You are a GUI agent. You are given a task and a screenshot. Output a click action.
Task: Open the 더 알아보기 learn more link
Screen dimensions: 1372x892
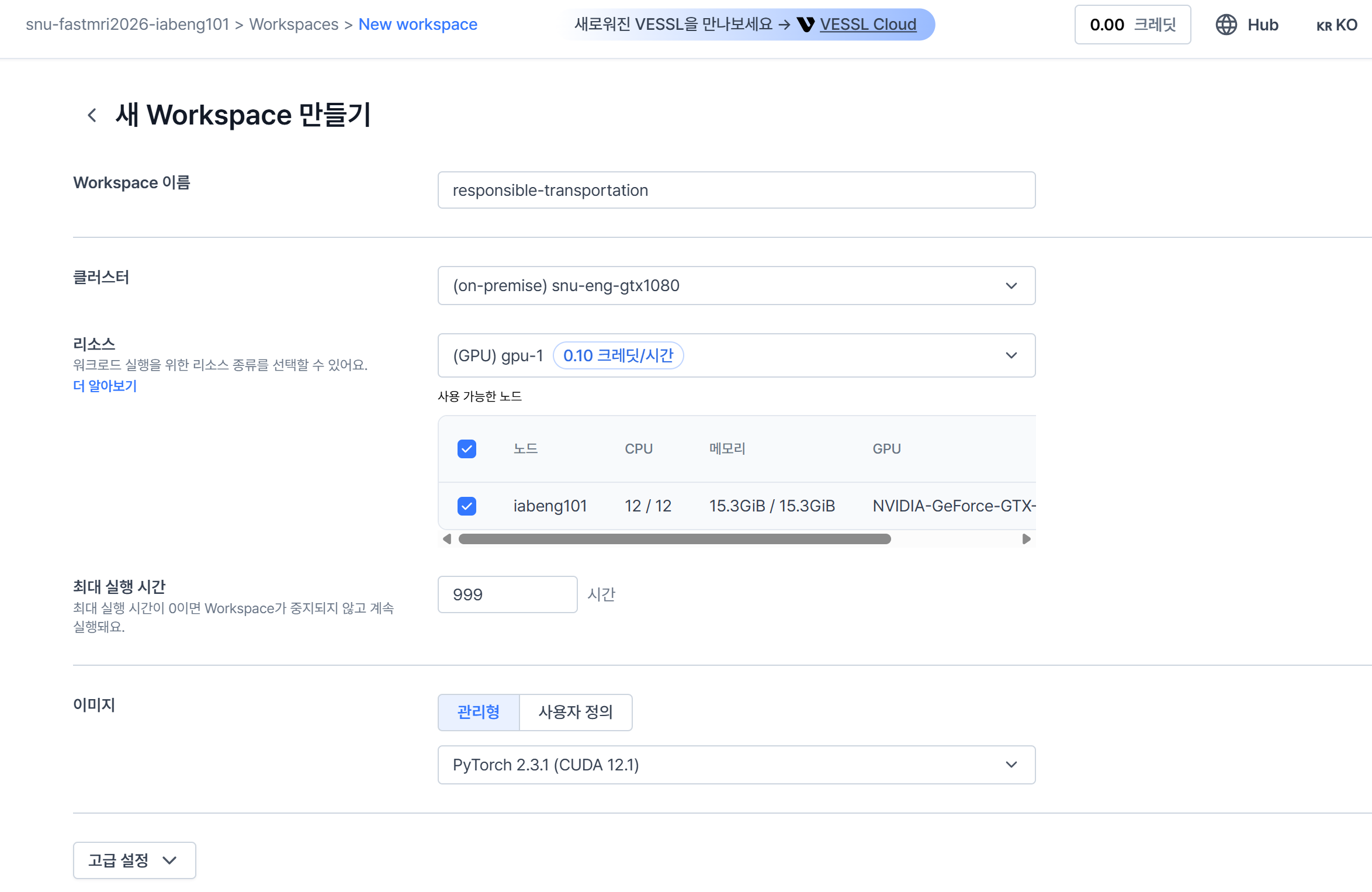click(x=105, y=386)
